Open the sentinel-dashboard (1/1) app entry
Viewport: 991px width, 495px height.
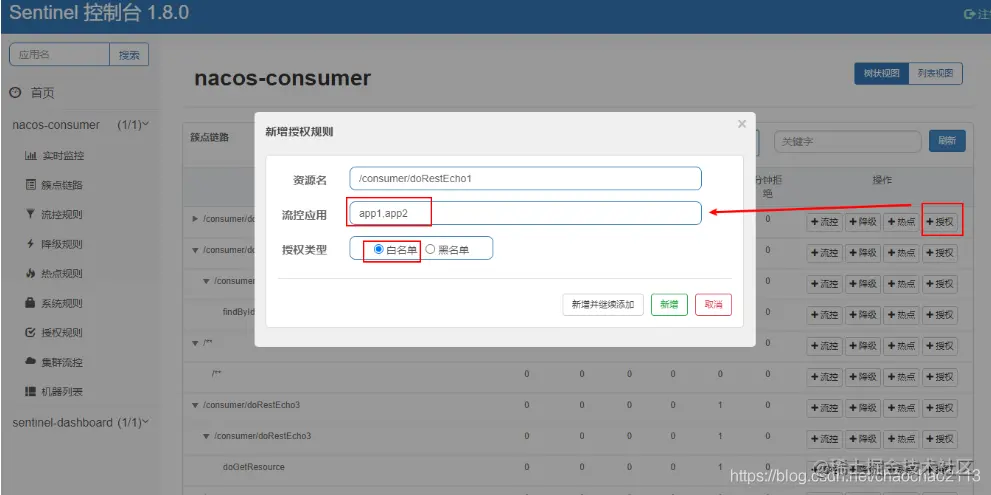[x=81, y=422]
